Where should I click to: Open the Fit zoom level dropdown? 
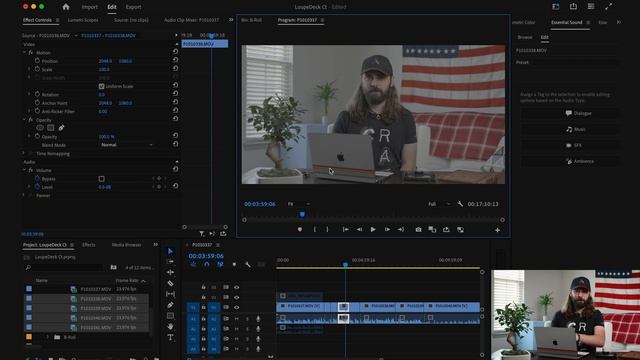coord(298,204)
